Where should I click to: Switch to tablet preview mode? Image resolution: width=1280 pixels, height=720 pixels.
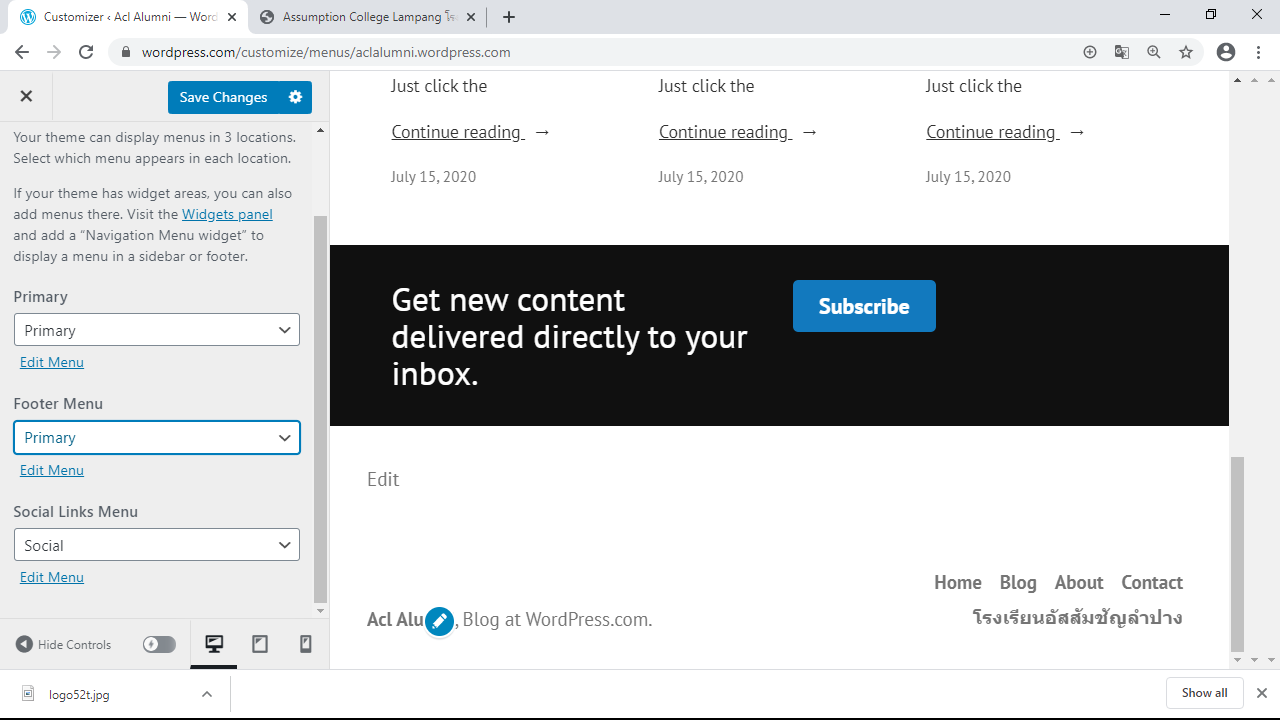coord(260,644)
